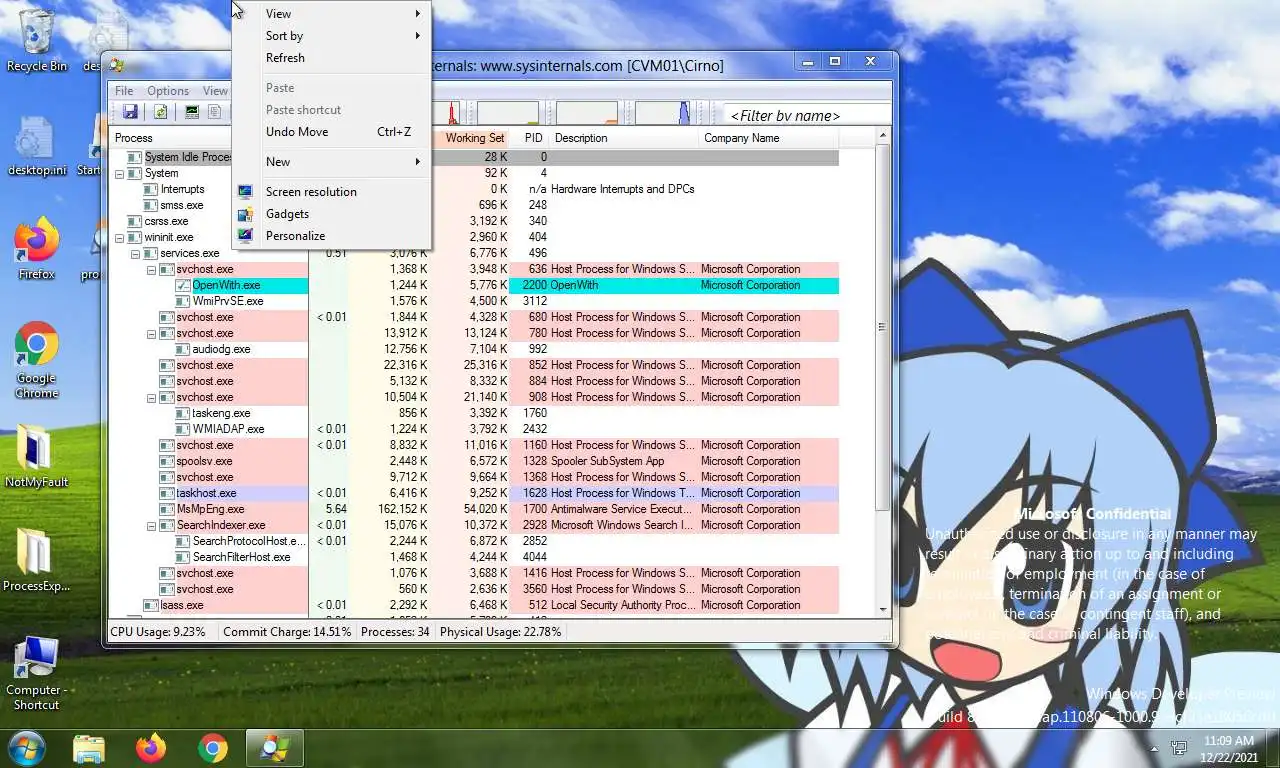Choose Personalize in the context menu
This screenshot has height=768, width=1280.
332,235
